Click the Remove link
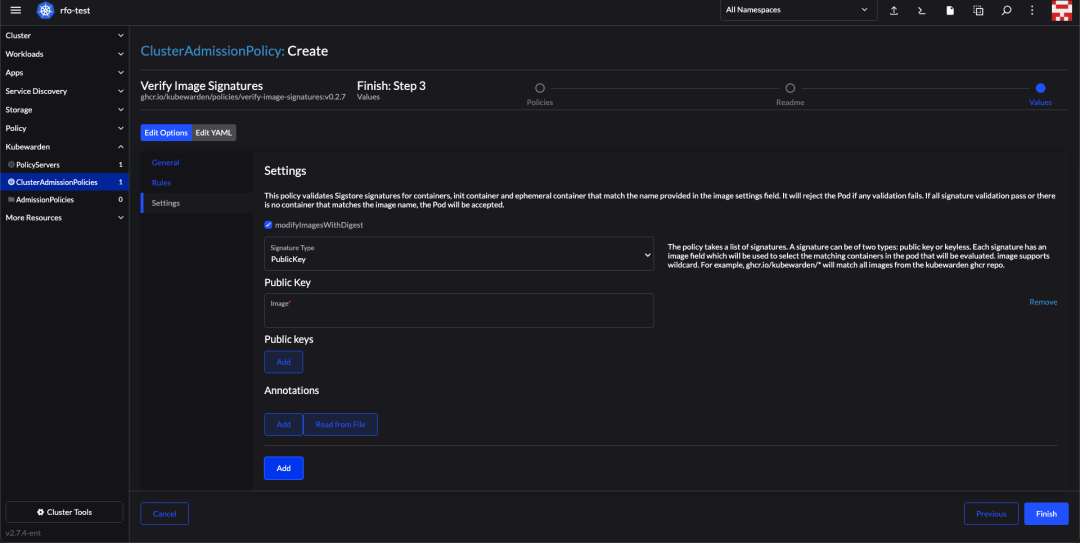This screenshot has width=1080, height=543. [1043, 302]
